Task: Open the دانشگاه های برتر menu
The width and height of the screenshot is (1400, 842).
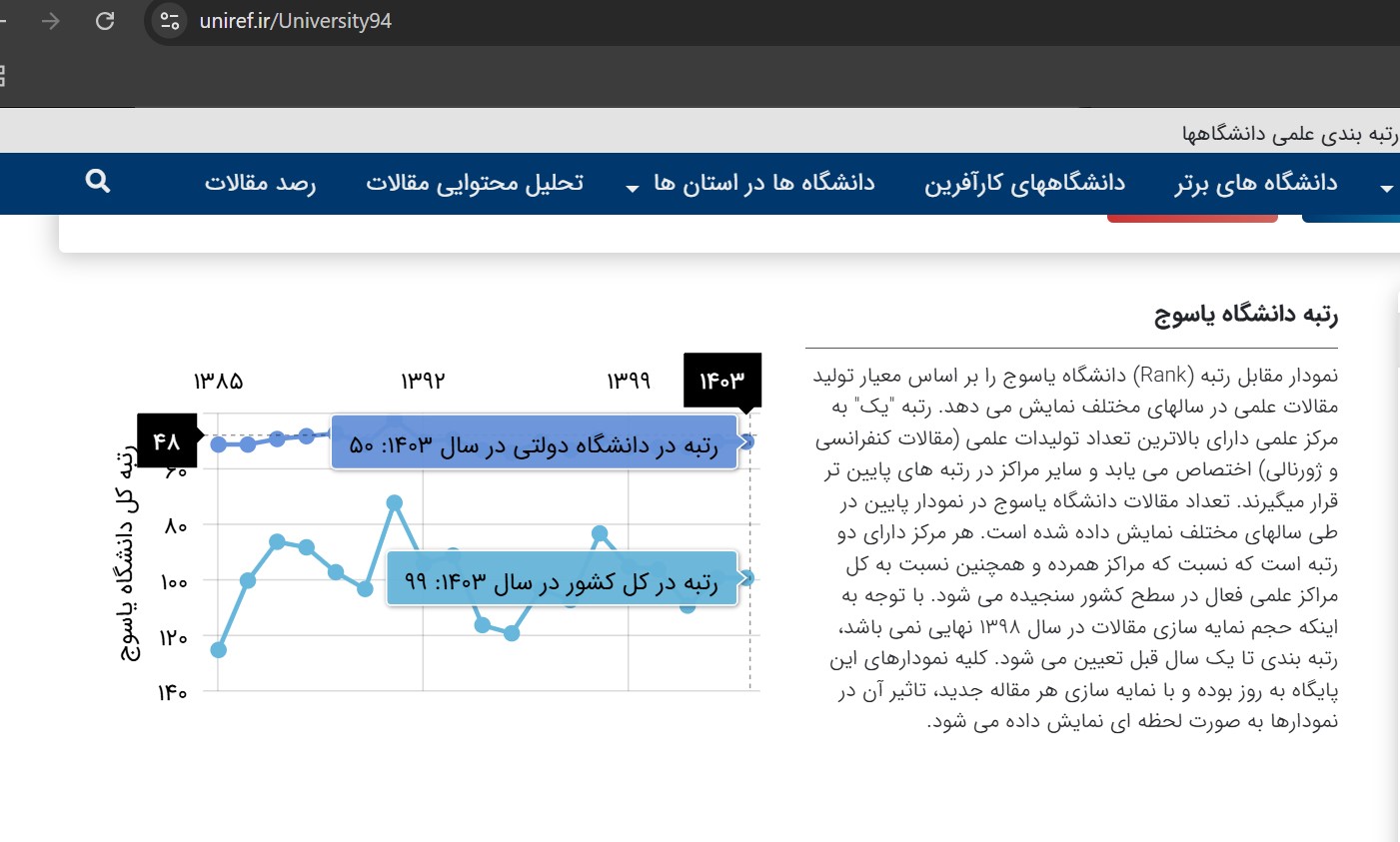Action: click(x=1256, y=183)
